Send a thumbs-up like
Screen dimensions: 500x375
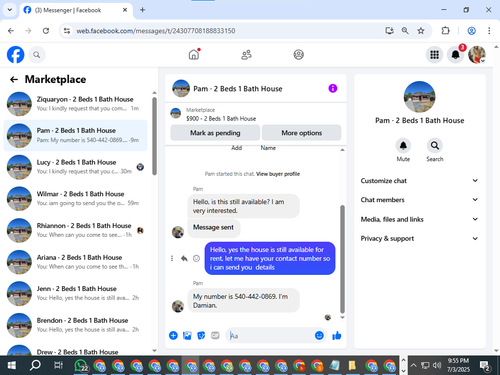tap(337, 335)
